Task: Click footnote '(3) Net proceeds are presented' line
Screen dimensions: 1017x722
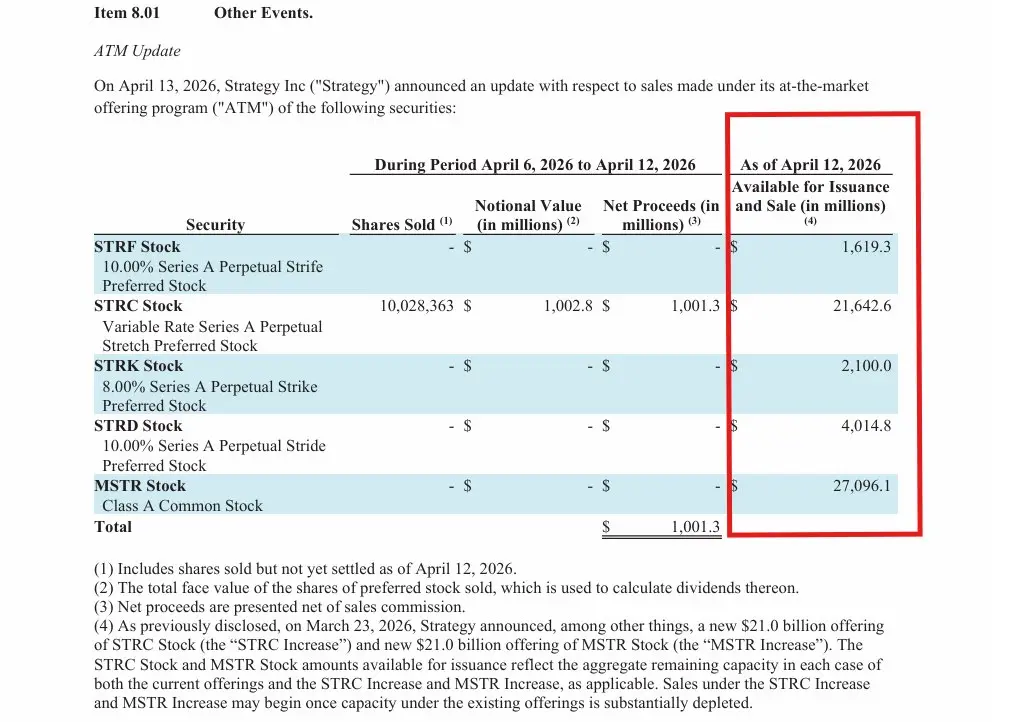Action: [x=280, y=607]
